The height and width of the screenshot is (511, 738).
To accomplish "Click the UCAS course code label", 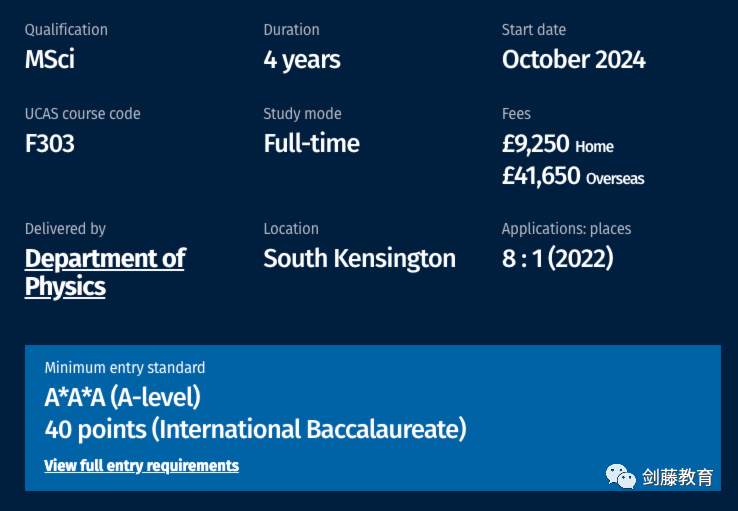I will pos(82,114).
